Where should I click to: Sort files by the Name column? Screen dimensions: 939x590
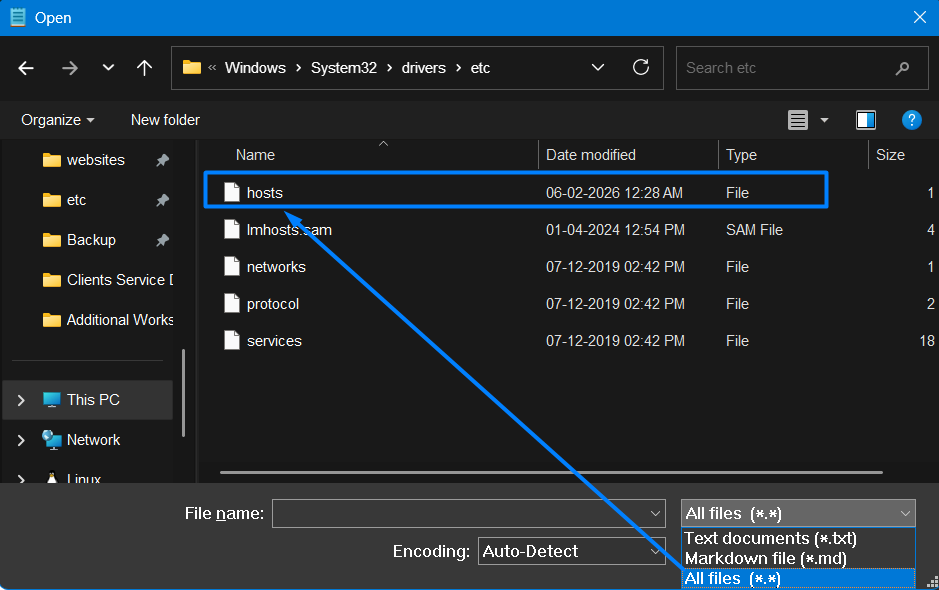tap(255, 154)
